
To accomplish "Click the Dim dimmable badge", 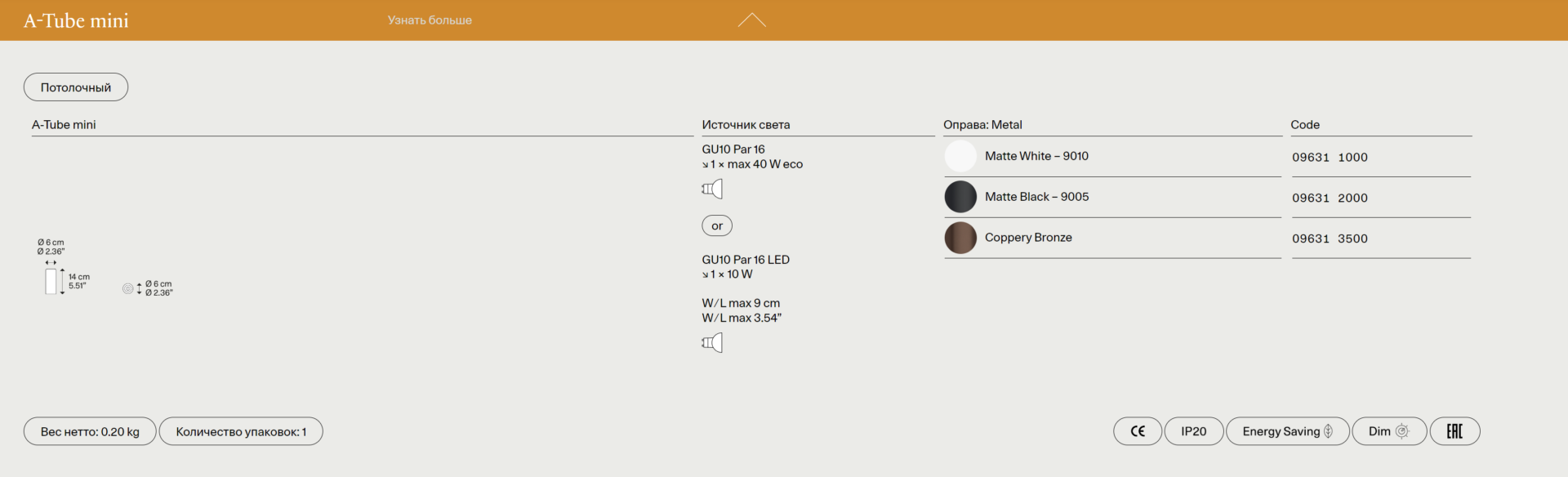I will coord(1388,431).
